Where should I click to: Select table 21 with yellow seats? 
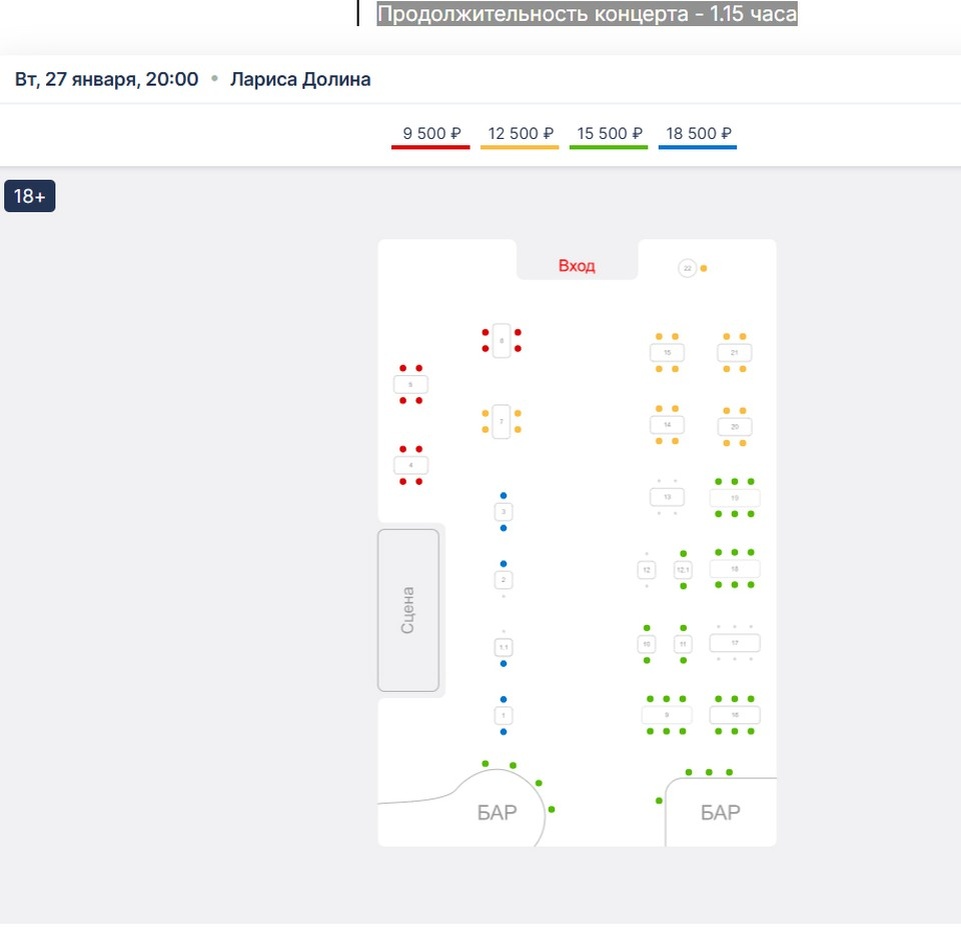(734, 353)
